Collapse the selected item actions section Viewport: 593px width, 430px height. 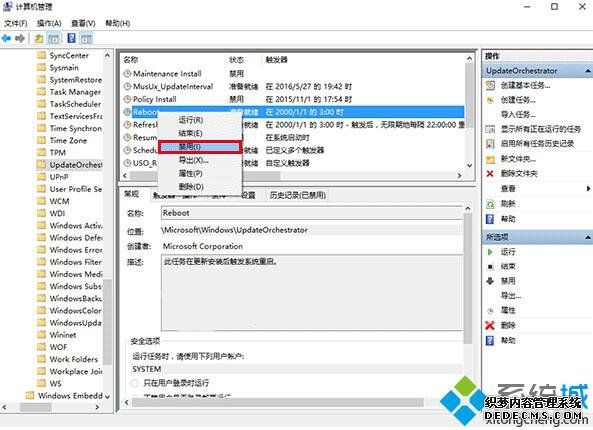(x=588, y=238)
